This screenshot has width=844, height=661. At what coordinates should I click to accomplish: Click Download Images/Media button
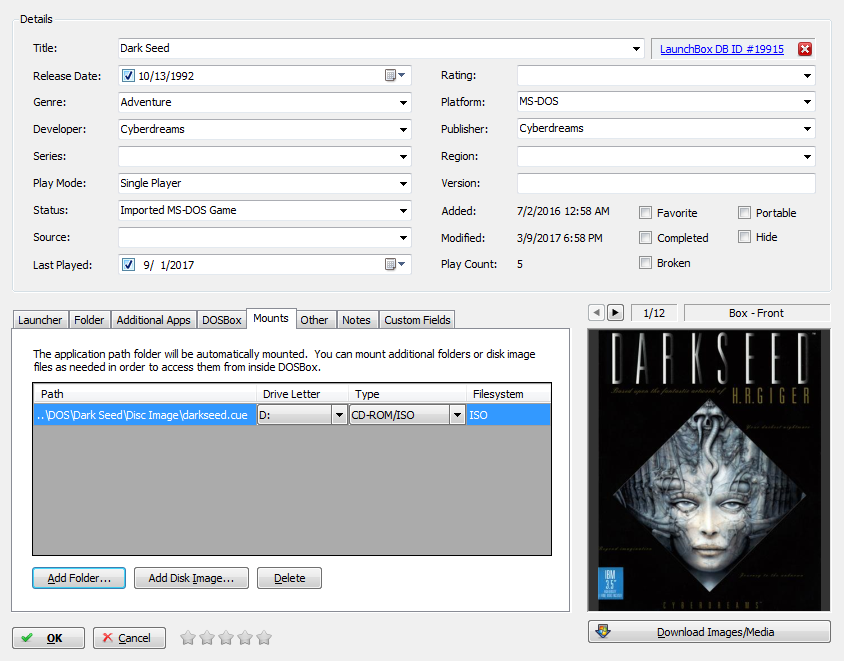tap(709, 631)
